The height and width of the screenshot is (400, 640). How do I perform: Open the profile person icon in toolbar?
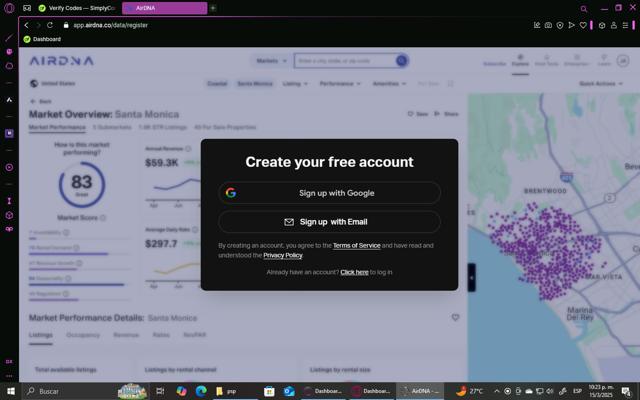coord(613,25)
